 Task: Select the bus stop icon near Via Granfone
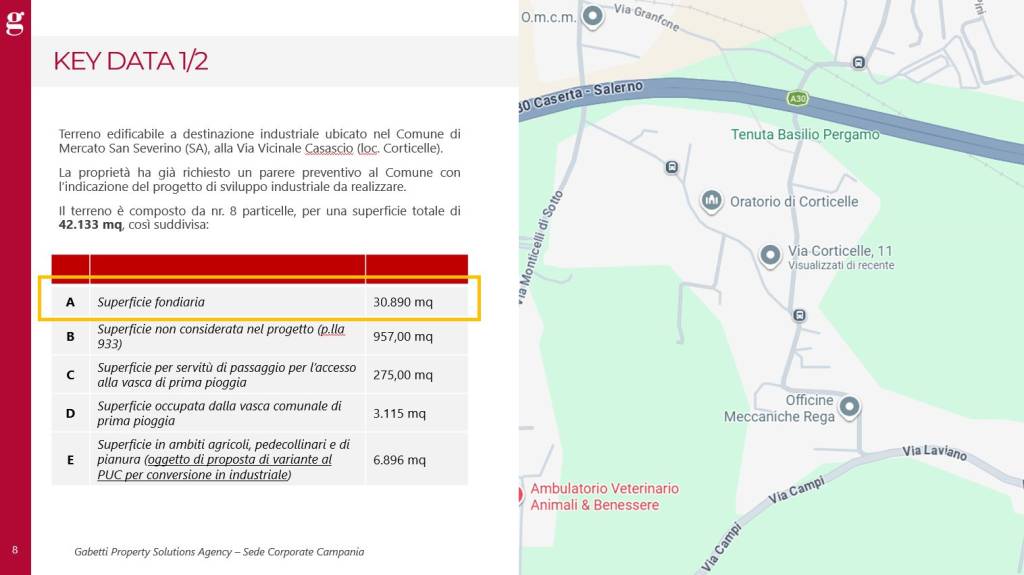[x=858, y=62]
